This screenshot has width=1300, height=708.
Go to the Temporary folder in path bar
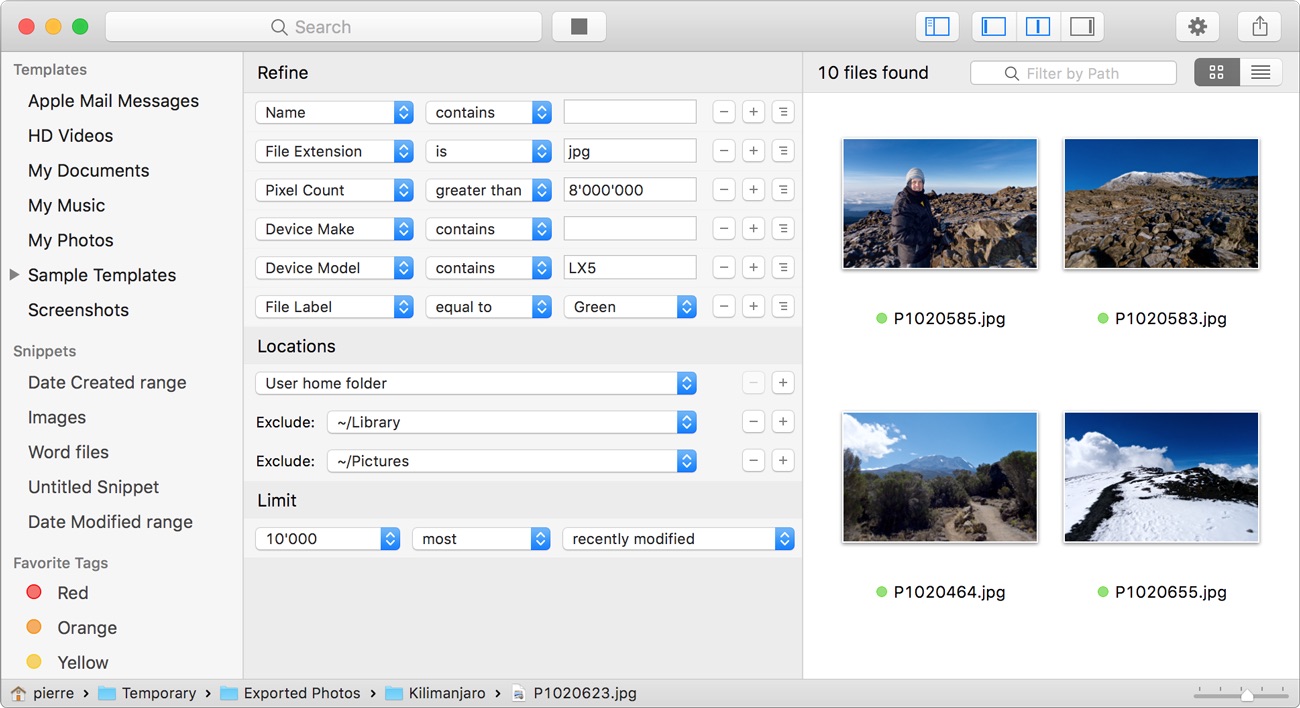(x=147, y=693)
